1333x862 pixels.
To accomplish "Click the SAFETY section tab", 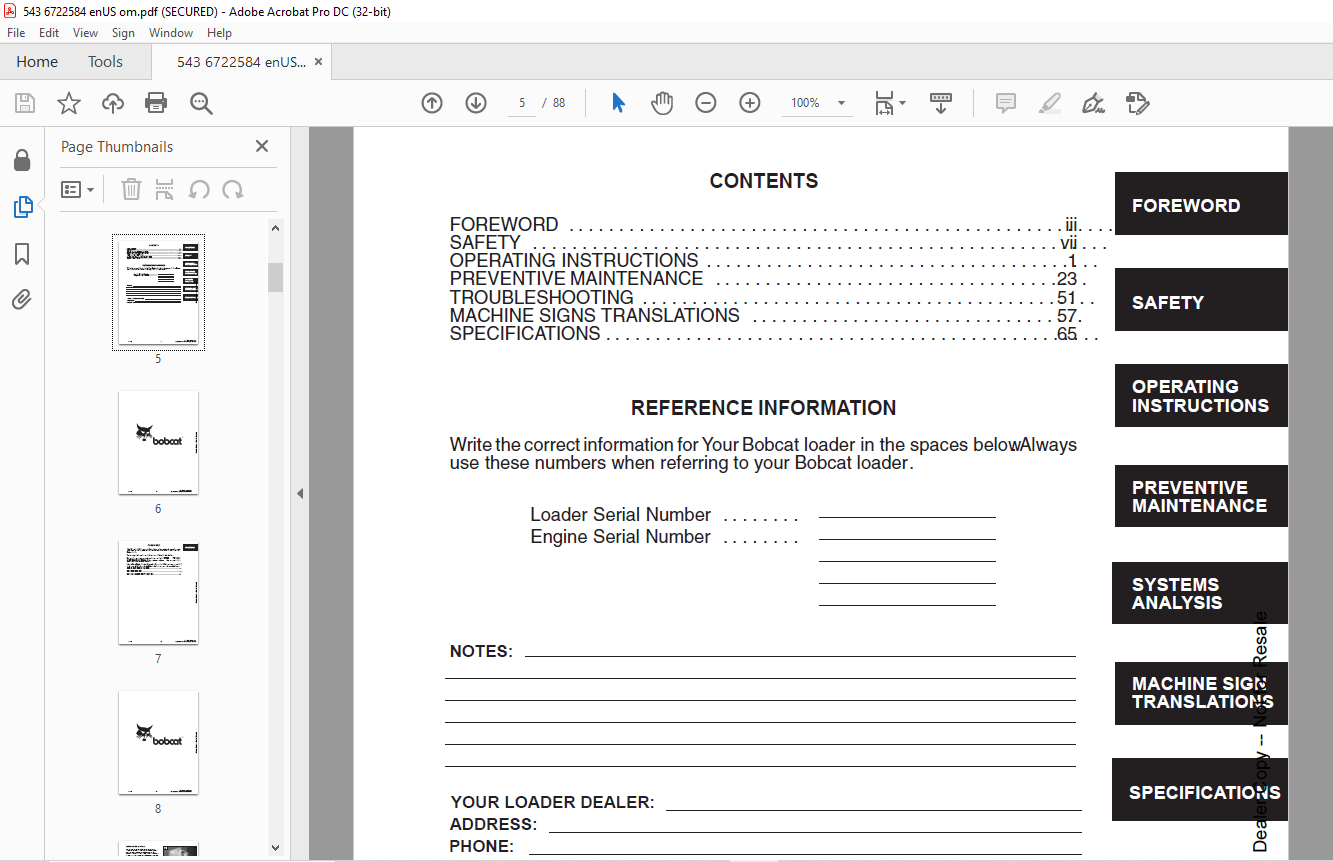I will point(1201,300).
